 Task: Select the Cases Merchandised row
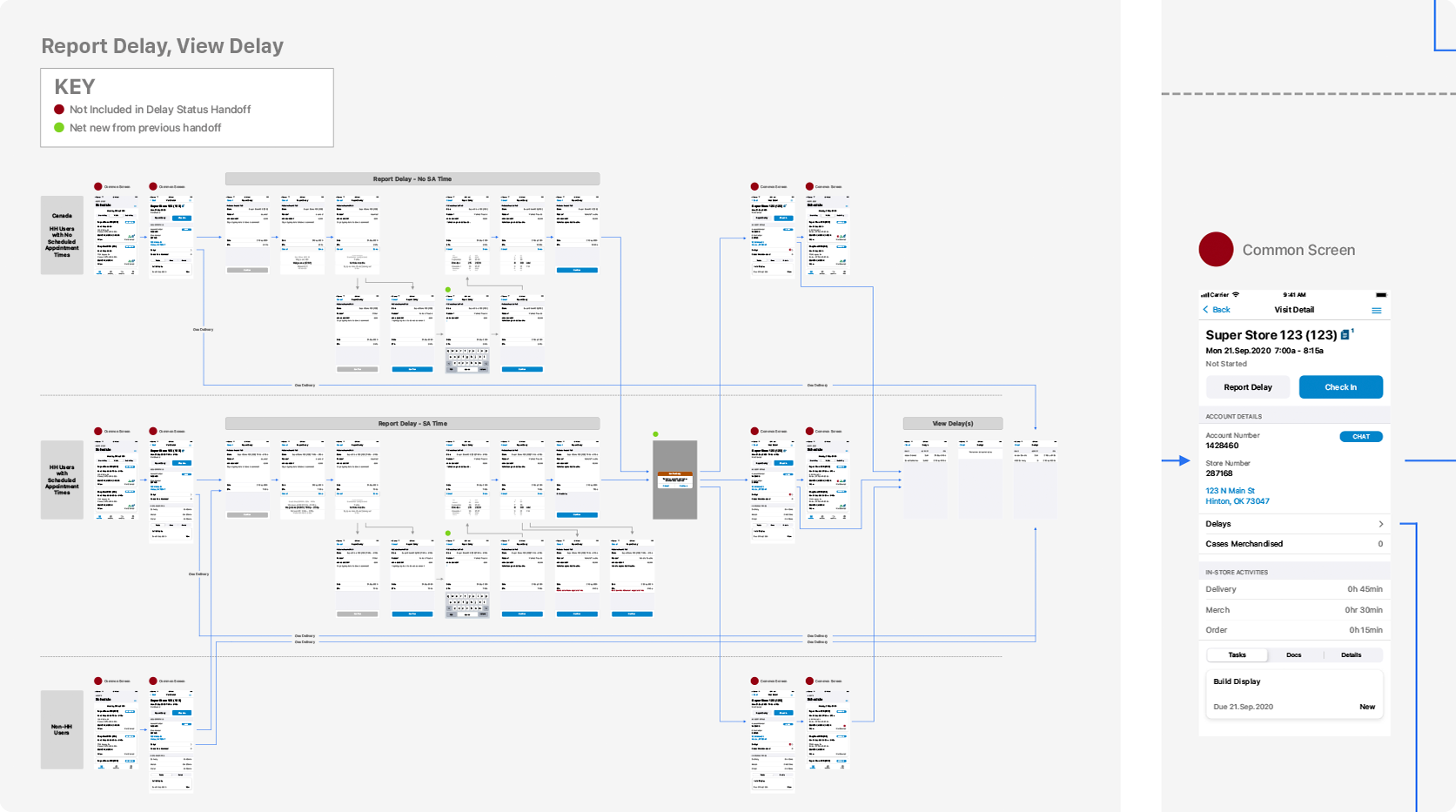pyautogui.click(x=1294, y=544)
